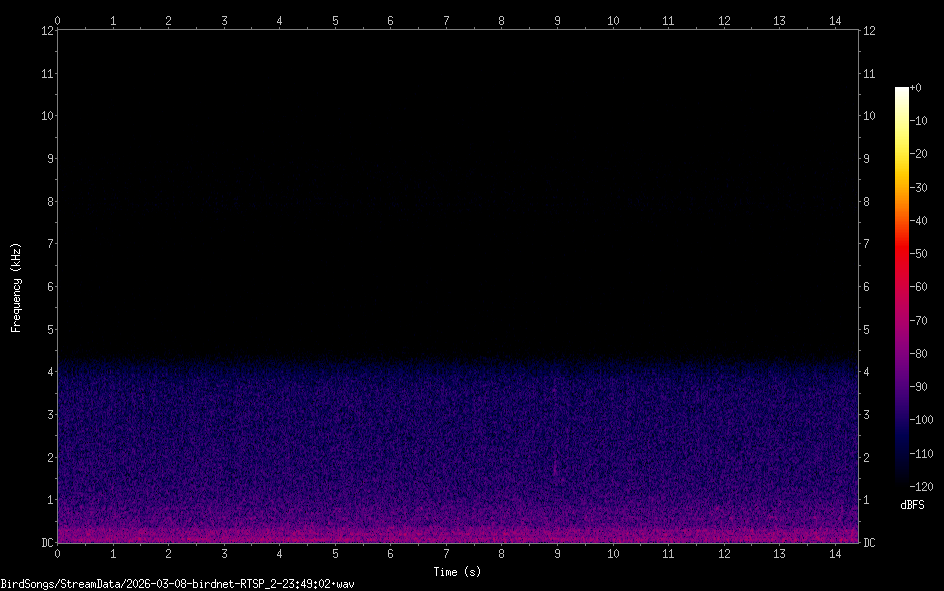This screenshot has height=591, width=944.
Task: Click the 5-second tick on the bottom time axis
Action: (335, 553)
